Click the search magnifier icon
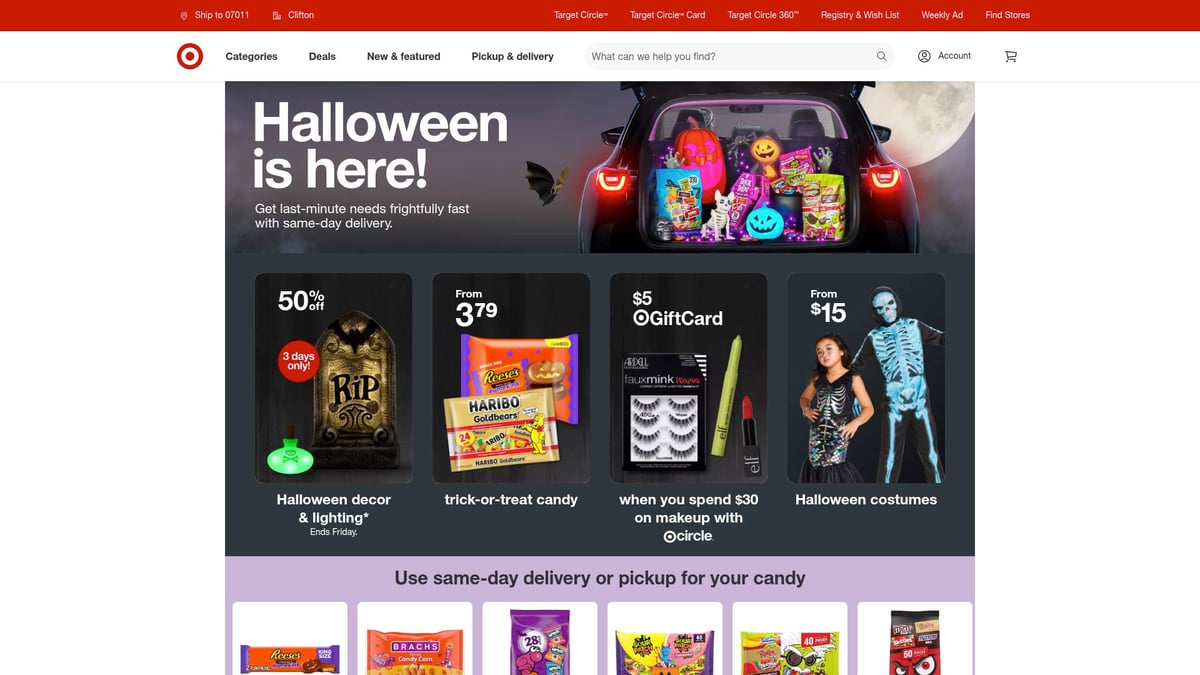The image size is (1200, 675). click(x=882, y=56)
